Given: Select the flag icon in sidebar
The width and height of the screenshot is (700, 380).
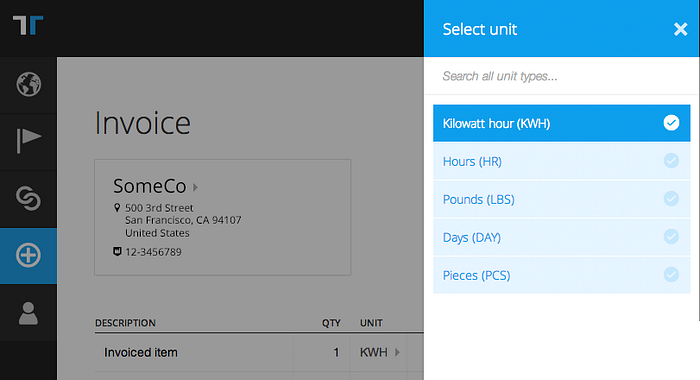Looking at the screenshot, I should 29,141.
